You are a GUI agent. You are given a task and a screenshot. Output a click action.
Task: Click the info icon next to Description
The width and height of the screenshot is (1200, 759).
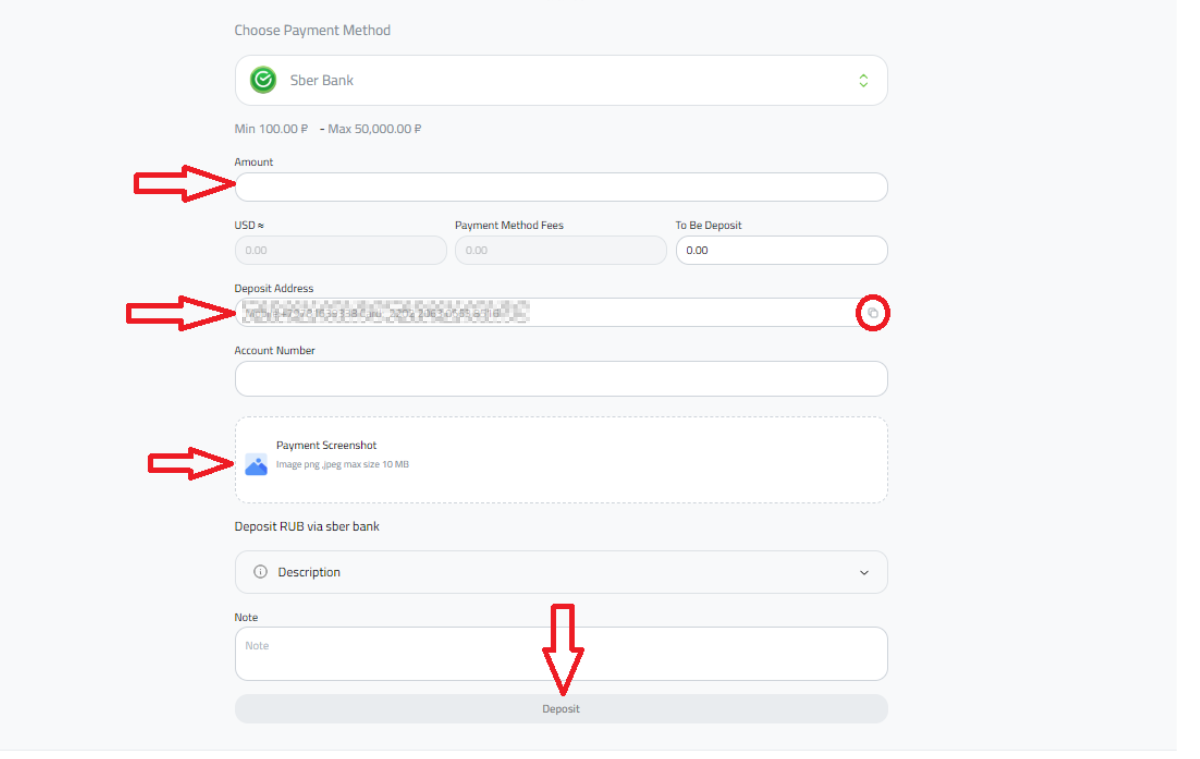[260, 572]
